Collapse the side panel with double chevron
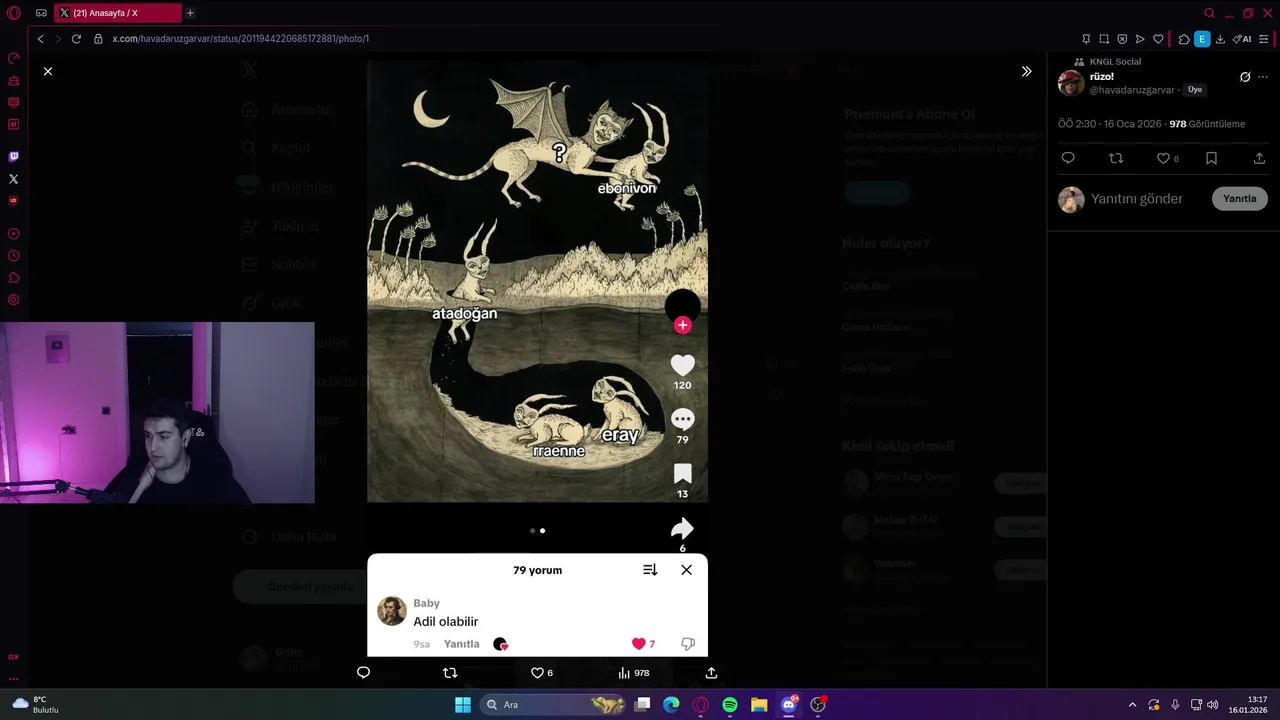 (x=1026, y=71)
